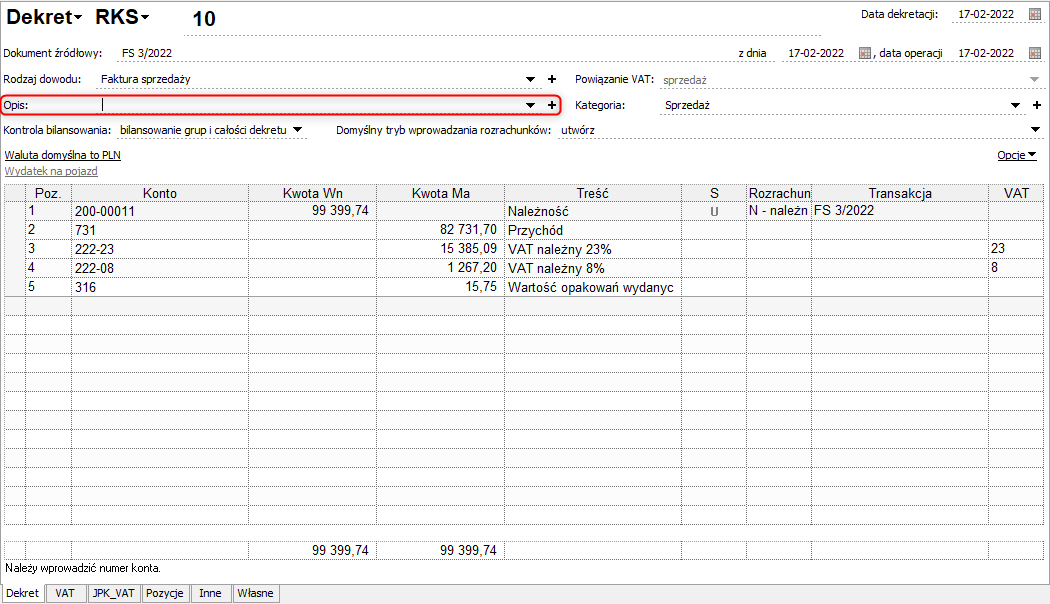Select account cell 200-00011

[x=160, y=212]
